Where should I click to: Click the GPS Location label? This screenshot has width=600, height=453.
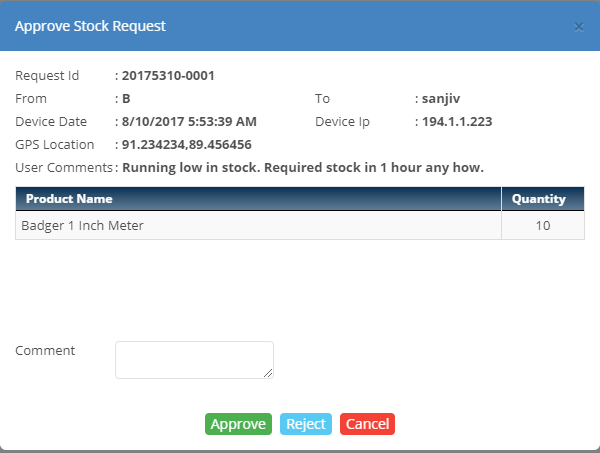pos(55,145)
